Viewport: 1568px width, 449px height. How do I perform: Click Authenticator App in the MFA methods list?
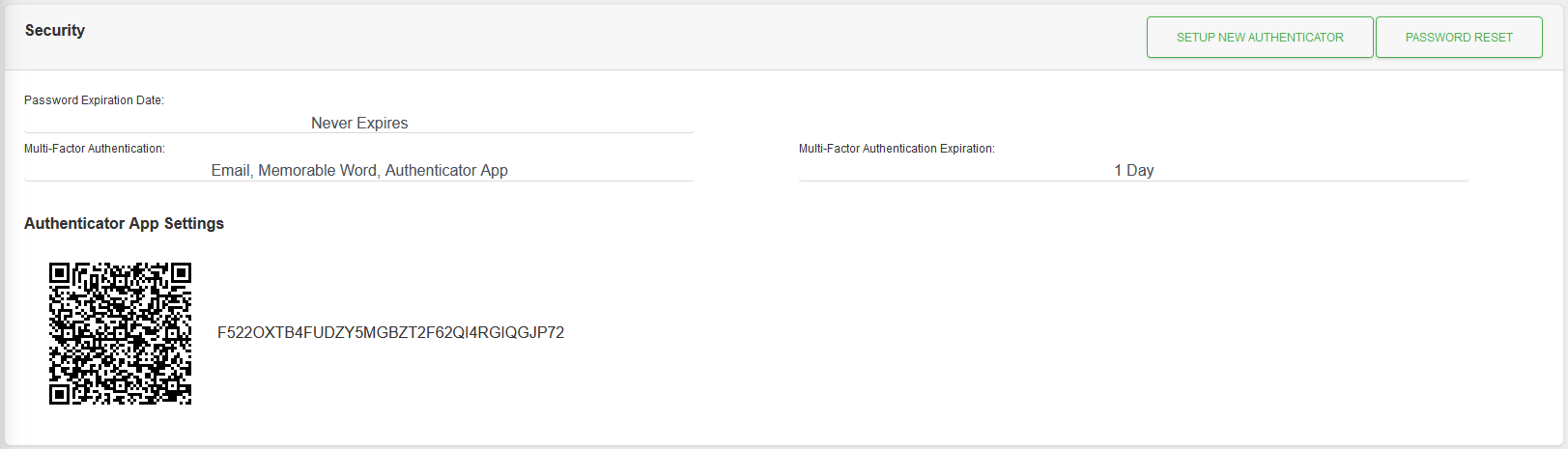tap(446, 170)
